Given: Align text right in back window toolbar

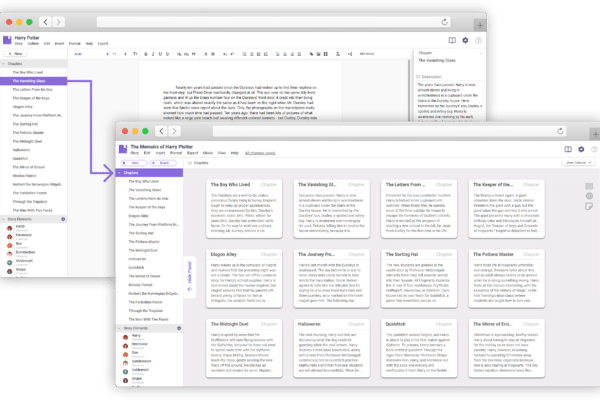Looking at the screenshot, I should [292, 54].
